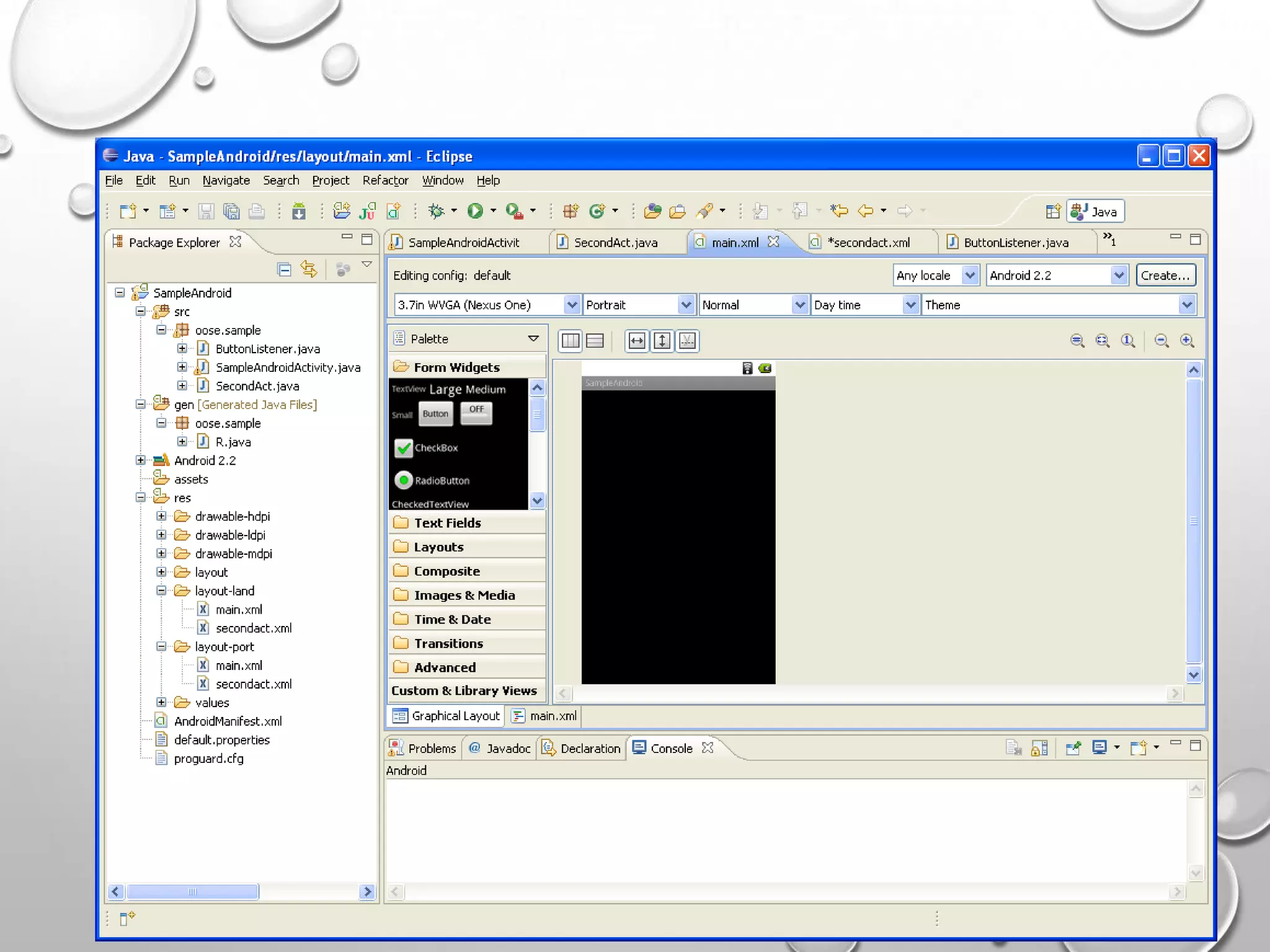Click the Create... button
Viewport: 1270px width, 952px height.
tap(1165, 275)
